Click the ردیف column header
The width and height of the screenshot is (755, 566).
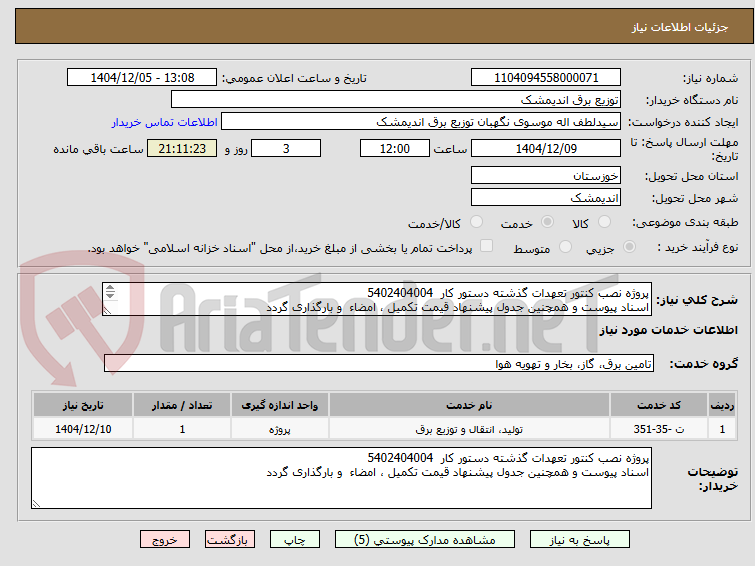pyautogui.click(x=722, y=405)
